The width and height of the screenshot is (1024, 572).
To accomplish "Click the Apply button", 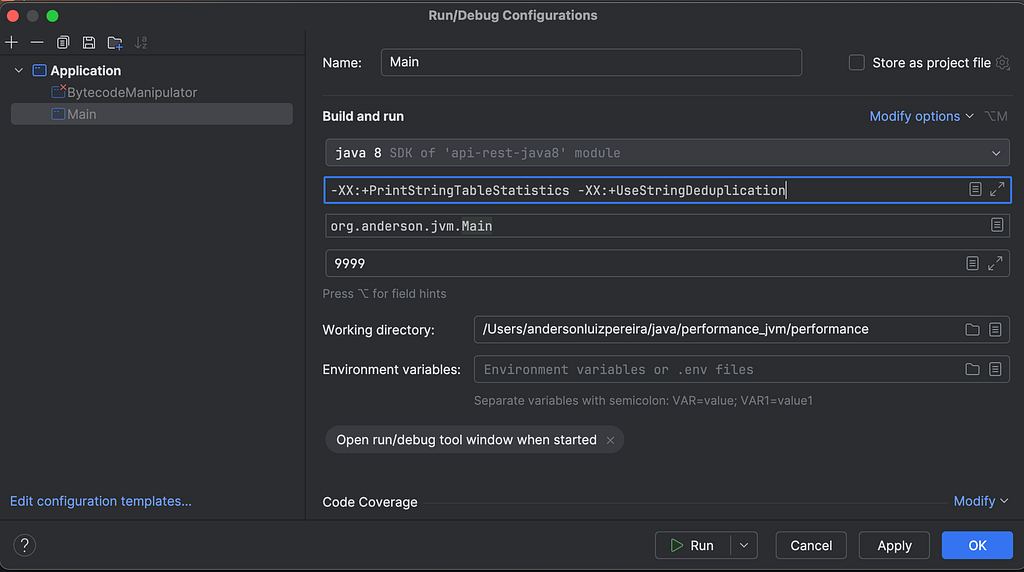I will point(894,545).
